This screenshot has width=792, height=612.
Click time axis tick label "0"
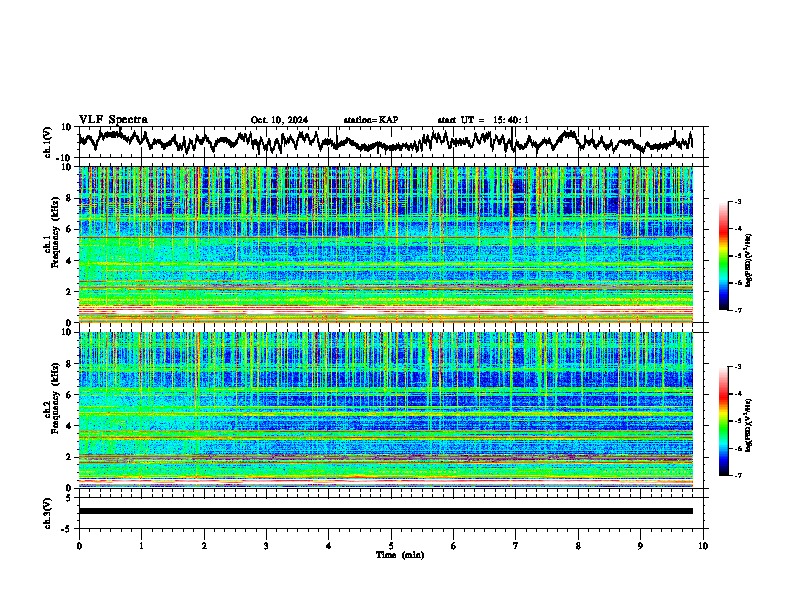79,546
